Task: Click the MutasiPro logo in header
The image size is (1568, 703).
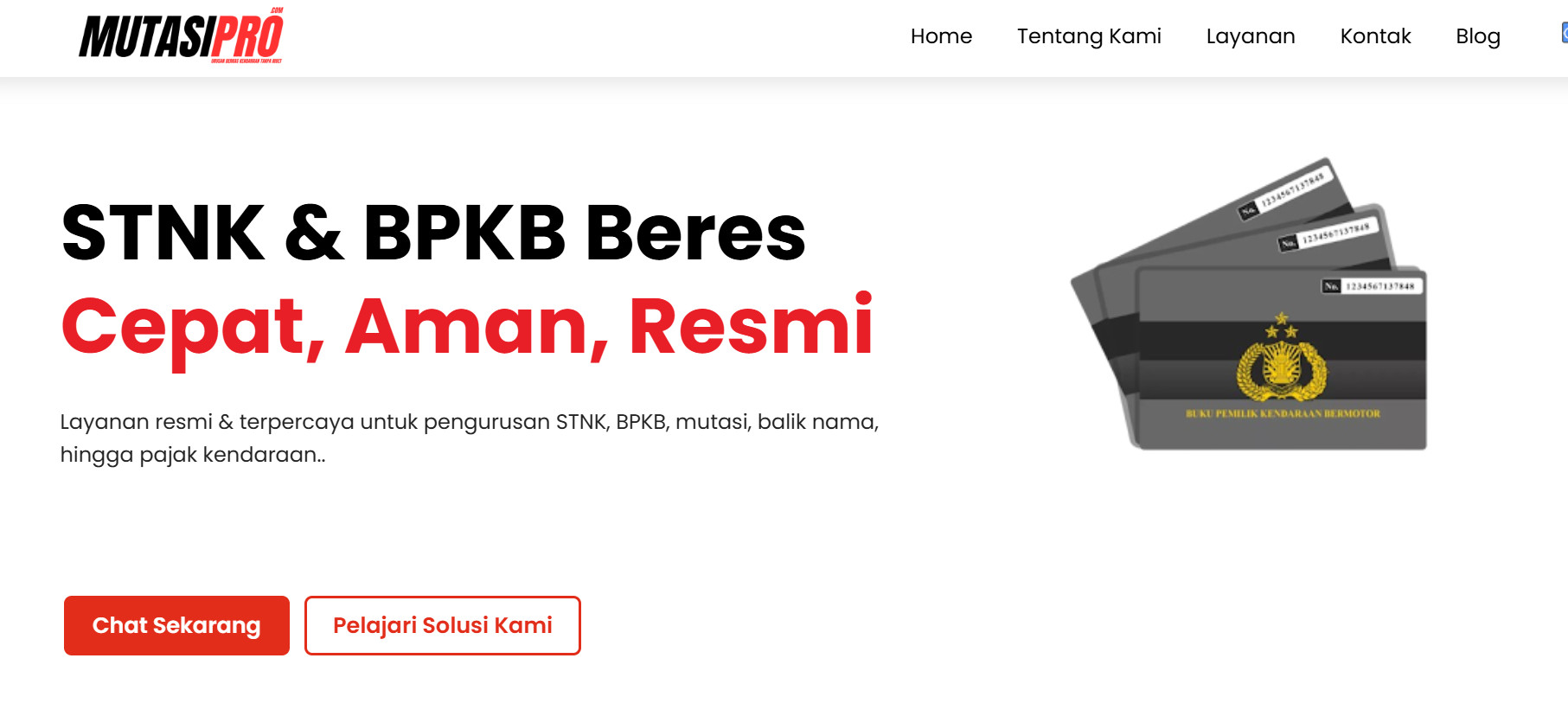Action: (x=181, y=35)
